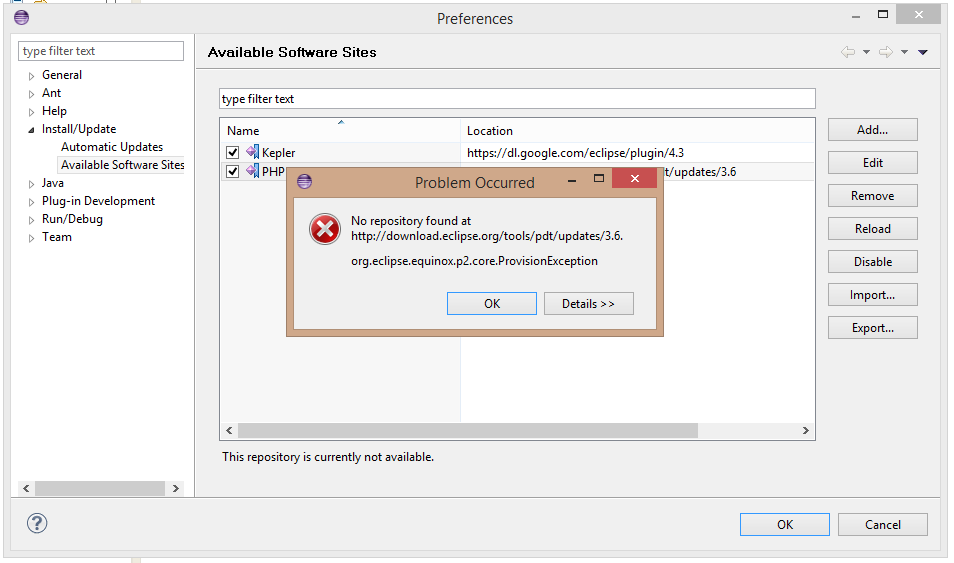Click the tree panel horizontal scrollbar thumb
This screenshot has width=954, height=563.
click(100, 488)
